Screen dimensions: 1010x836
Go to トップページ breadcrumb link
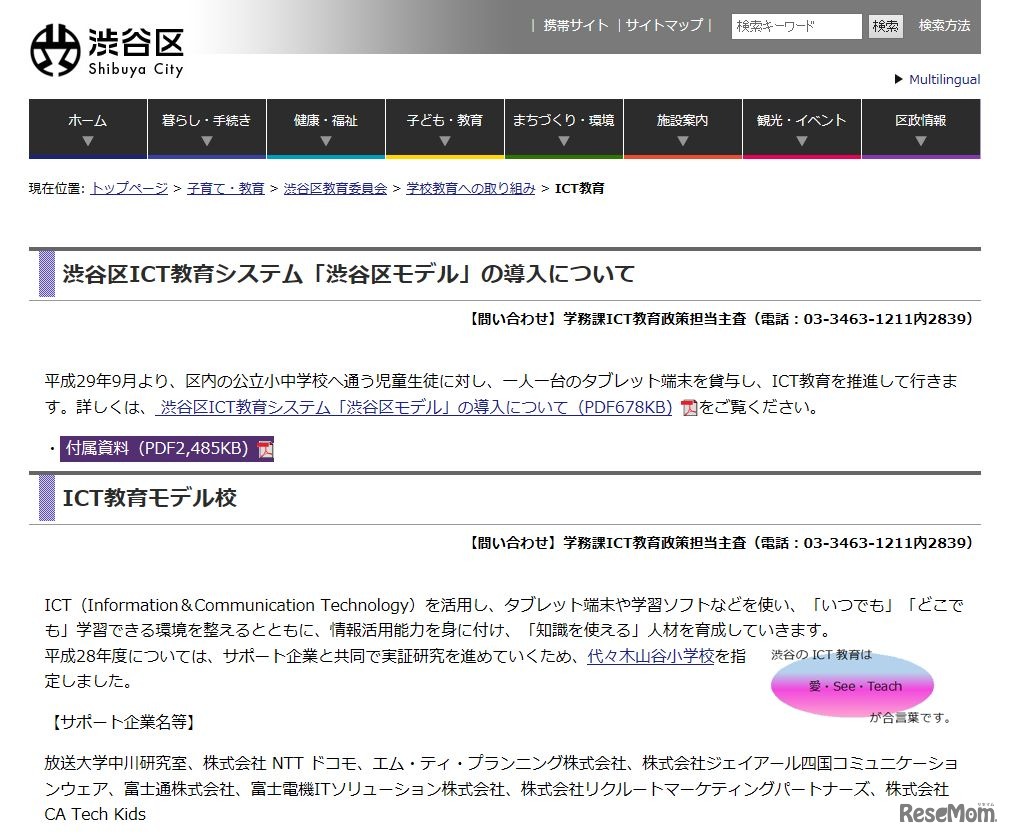[x=129, y=188]
